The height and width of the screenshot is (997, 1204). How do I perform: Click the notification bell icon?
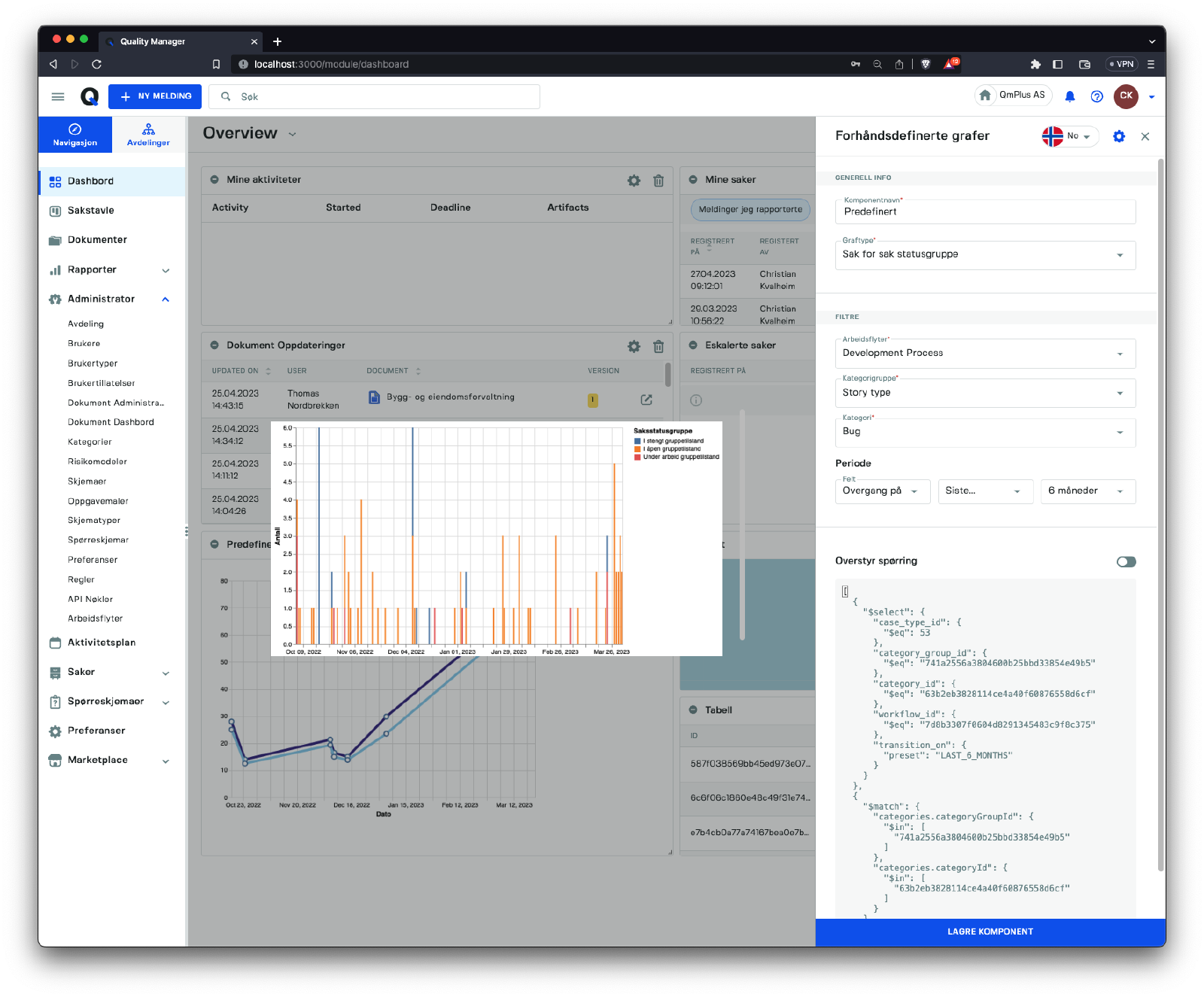1069,96
